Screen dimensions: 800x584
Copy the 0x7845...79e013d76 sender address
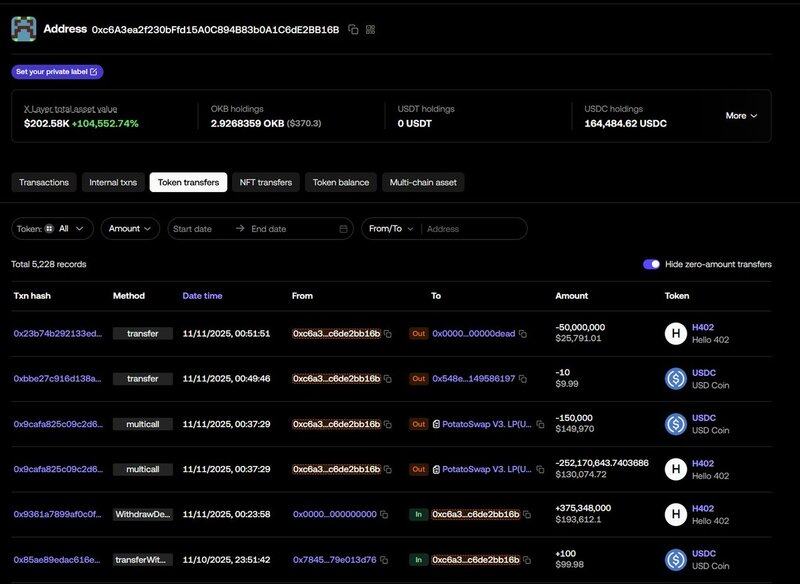coord(384,560)
